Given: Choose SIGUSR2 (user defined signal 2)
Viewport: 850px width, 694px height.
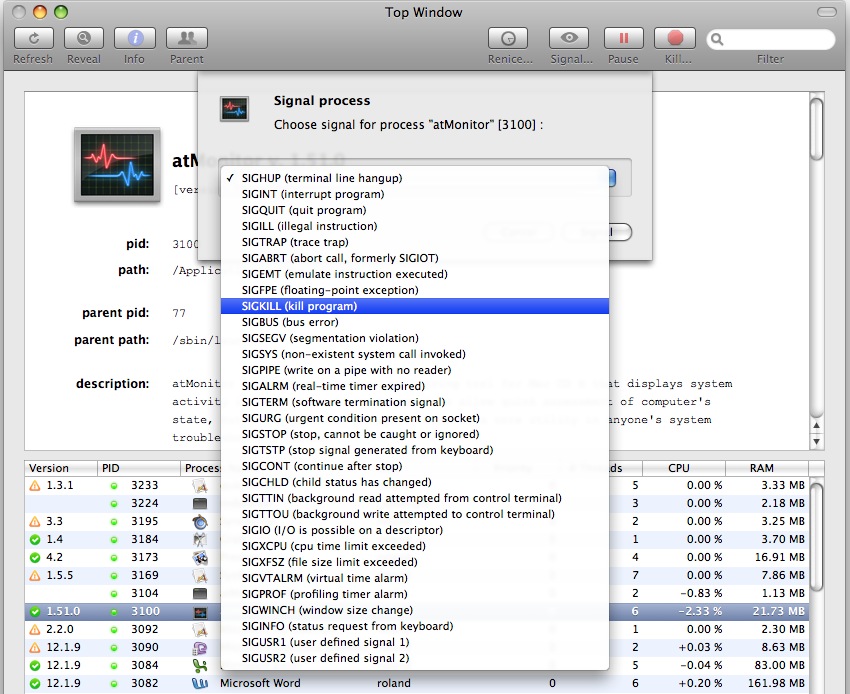Looking at the screenshot, I should pos(325,658).
